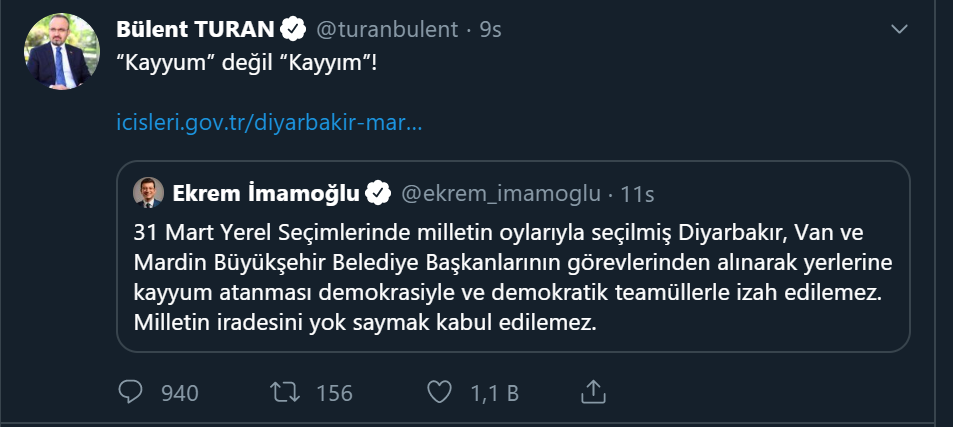Screen dimensions: 953x427
Task: Click Bülent TURAN's verified badge
Action: tap(294, 30)
